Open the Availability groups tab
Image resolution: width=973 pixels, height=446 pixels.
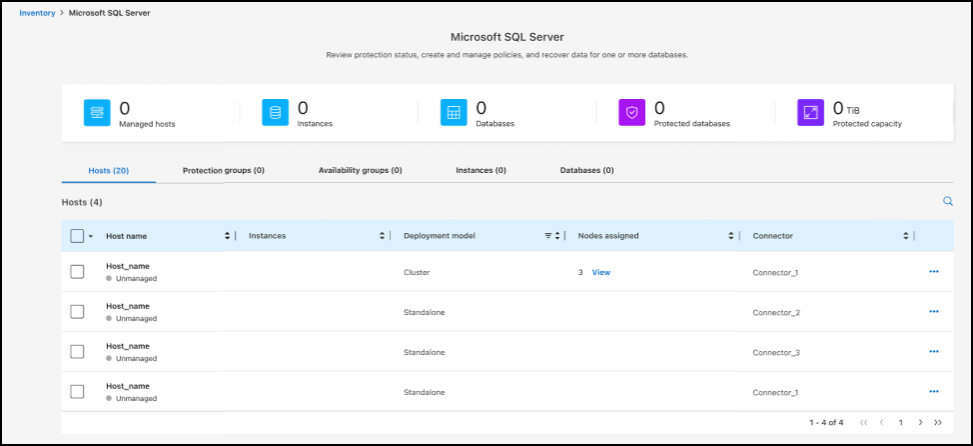360,171
